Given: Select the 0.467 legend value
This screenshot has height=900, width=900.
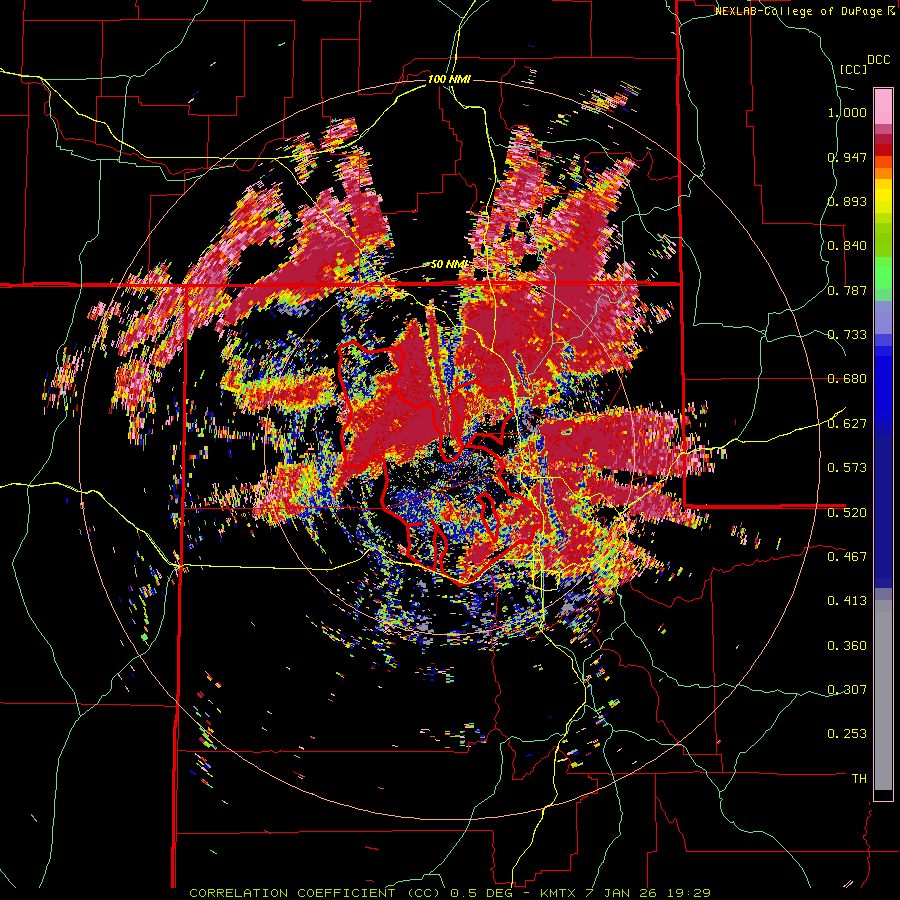Looking at the screenshot, I should (847, 557).
